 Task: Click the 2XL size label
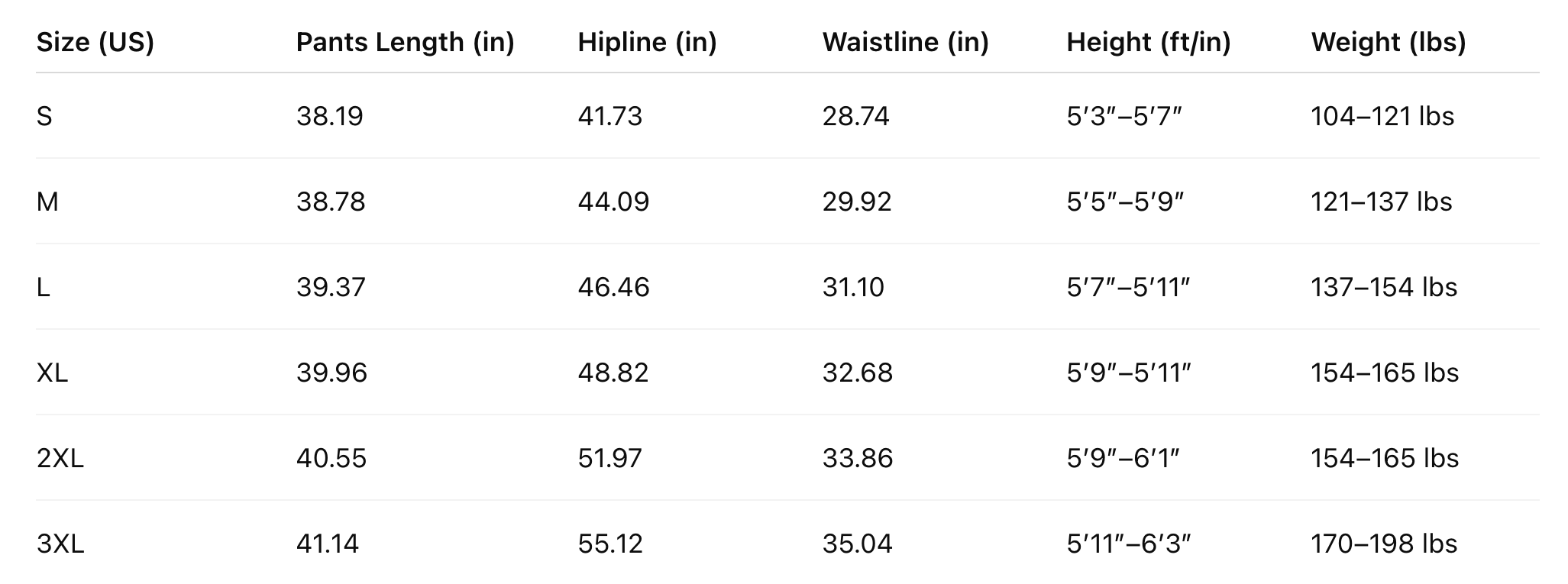pyautogui.click(x=60, y=458)
